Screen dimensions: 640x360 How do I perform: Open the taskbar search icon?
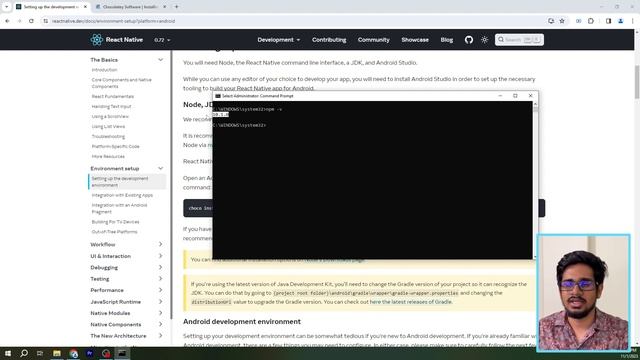[24, 353]
